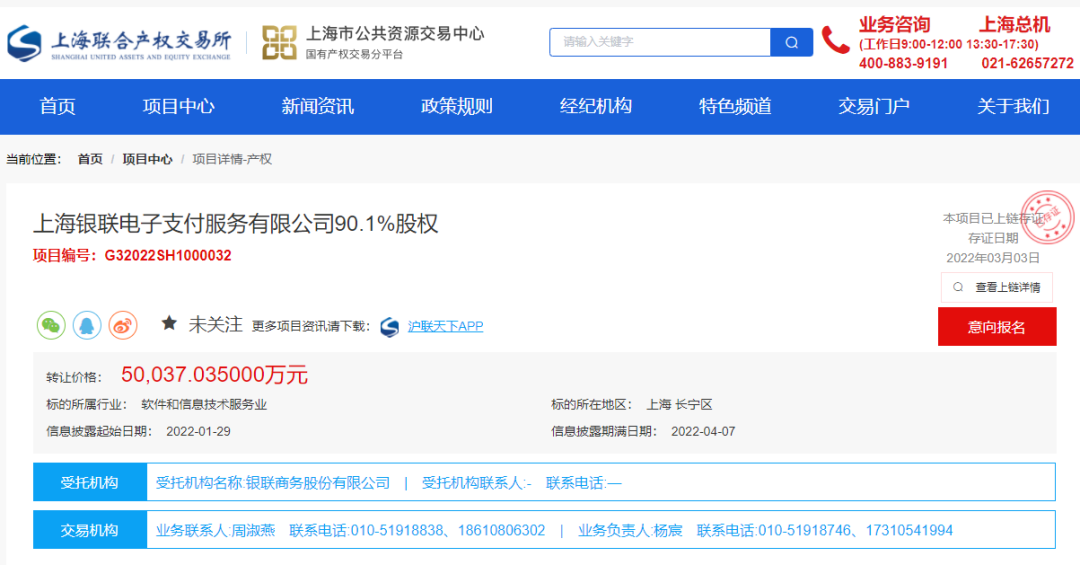Click project number G32022SH1000032
This screenshot has width=1080, height=565.
pos(168,256)
